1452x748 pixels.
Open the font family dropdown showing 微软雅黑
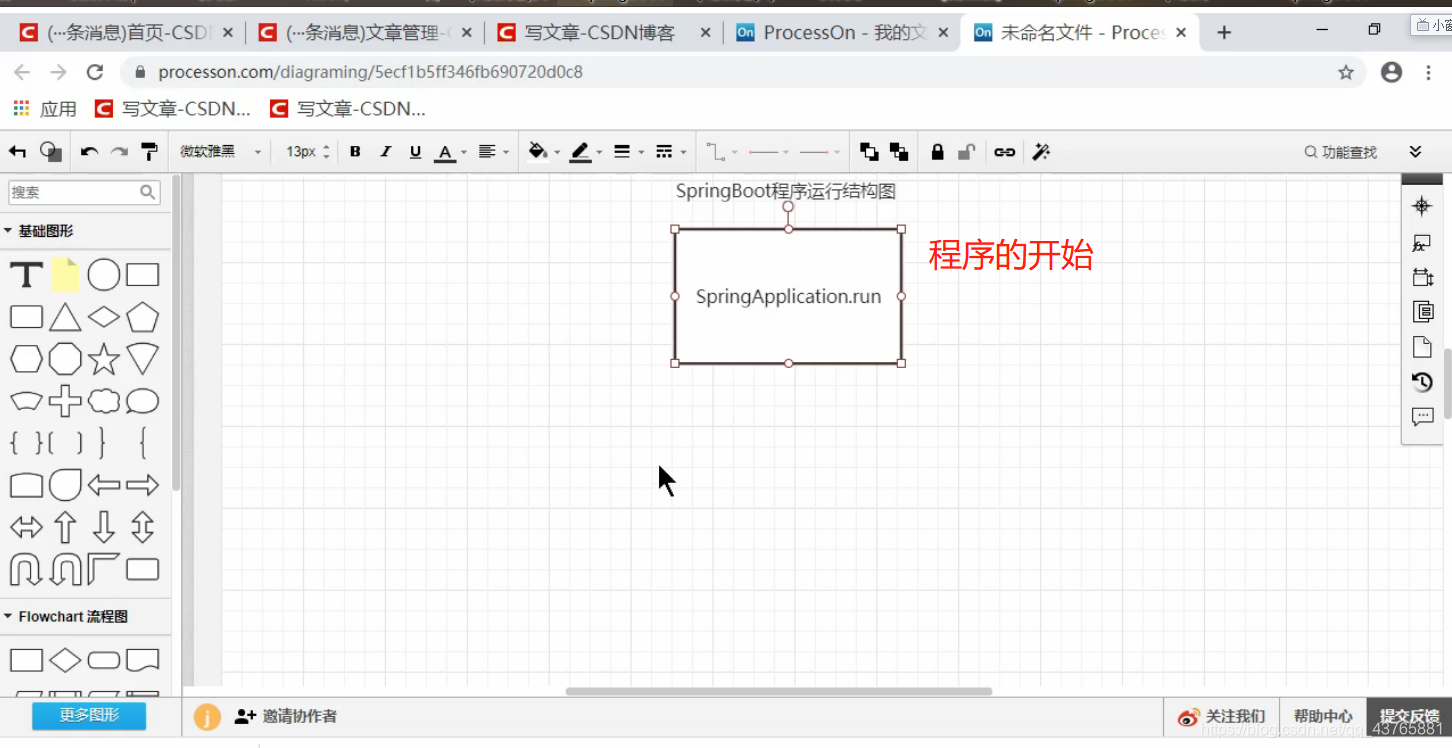210,151
